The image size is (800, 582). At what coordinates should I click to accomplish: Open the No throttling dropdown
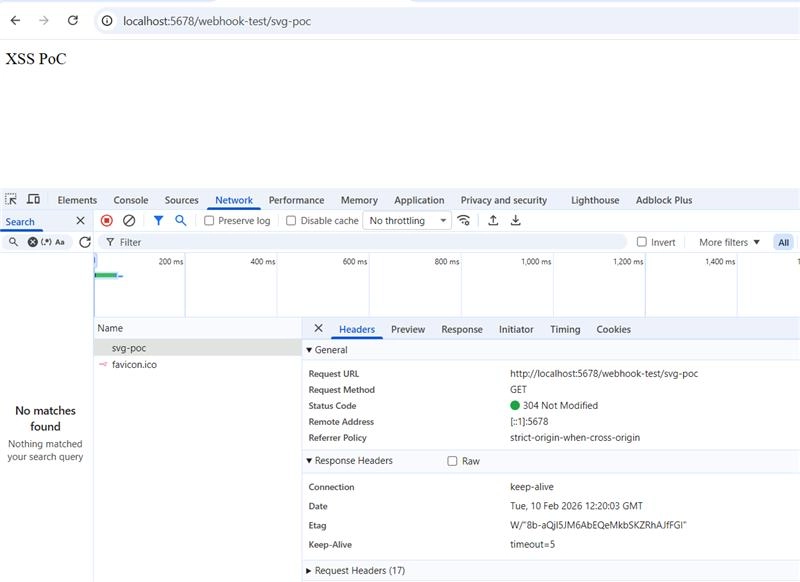407,220
